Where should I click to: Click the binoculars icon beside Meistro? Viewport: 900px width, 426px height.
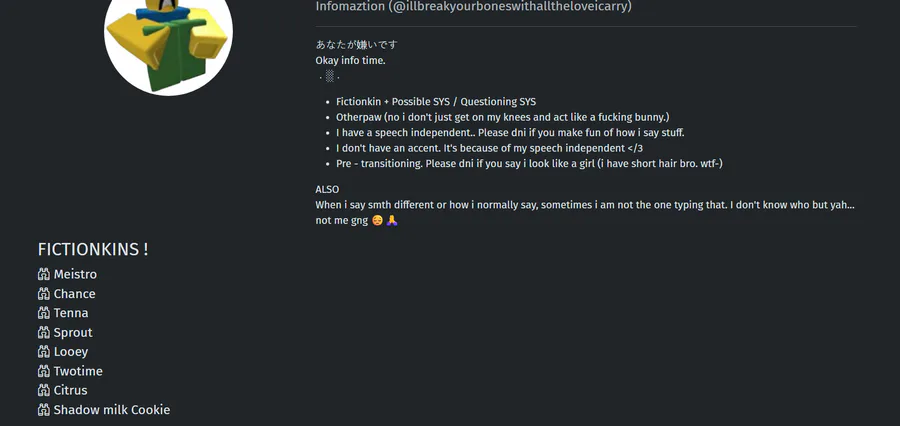click(x=44, y=274)
